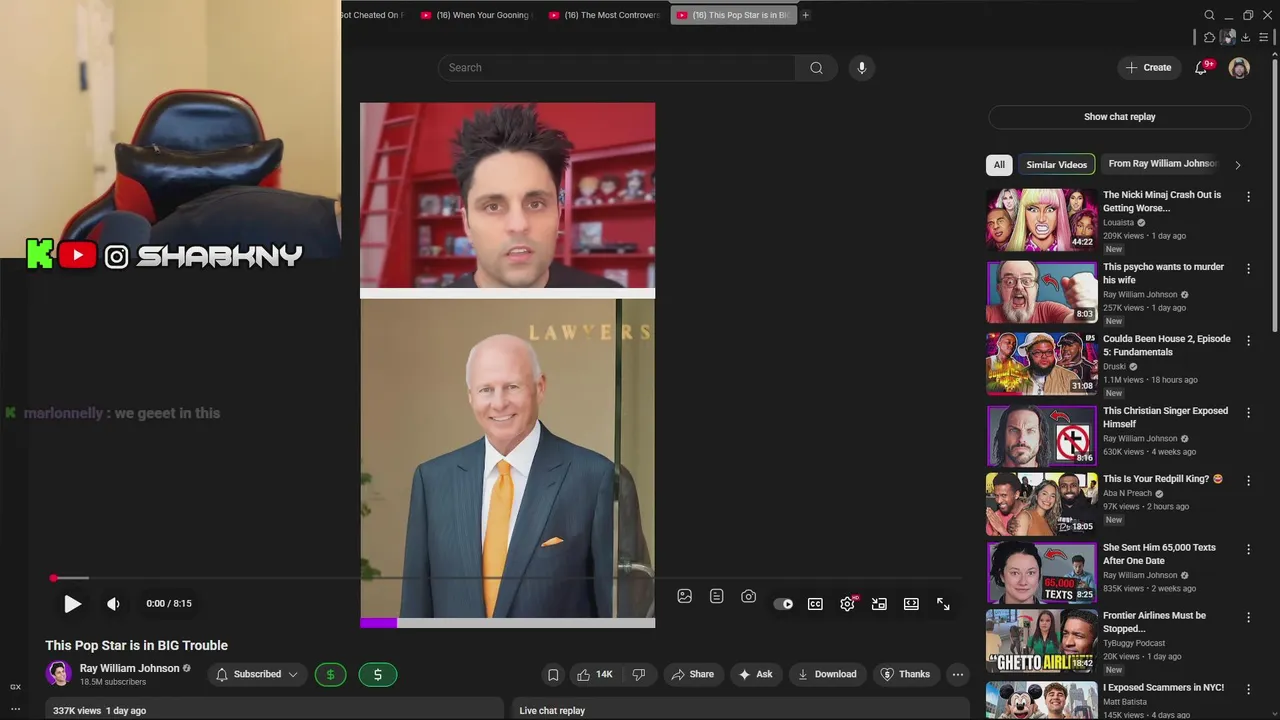Share the video
This screenshot has height=720, width=1280.
pyautogui.click(x=692, y=675)
